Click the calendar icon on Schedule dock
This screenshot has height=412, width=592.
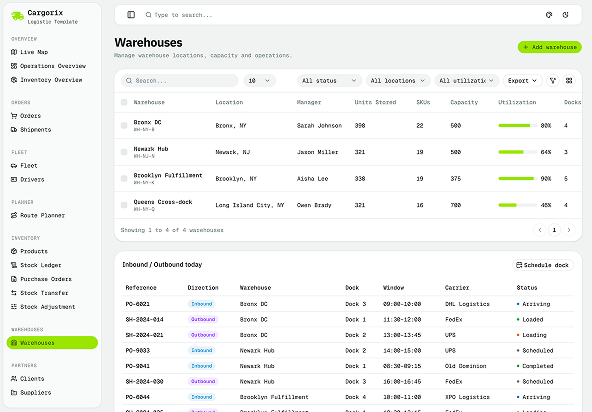519,265
